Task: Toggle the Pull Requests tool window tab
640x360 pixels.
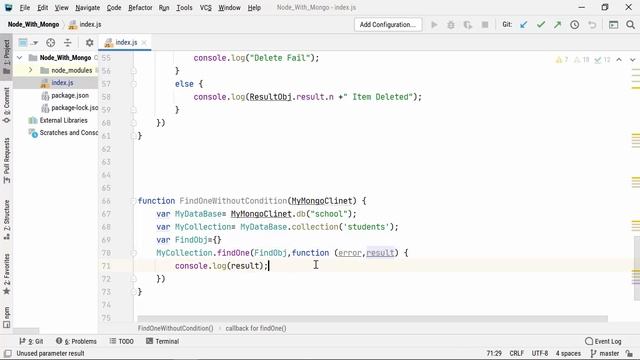Action: tap(7, 160)
